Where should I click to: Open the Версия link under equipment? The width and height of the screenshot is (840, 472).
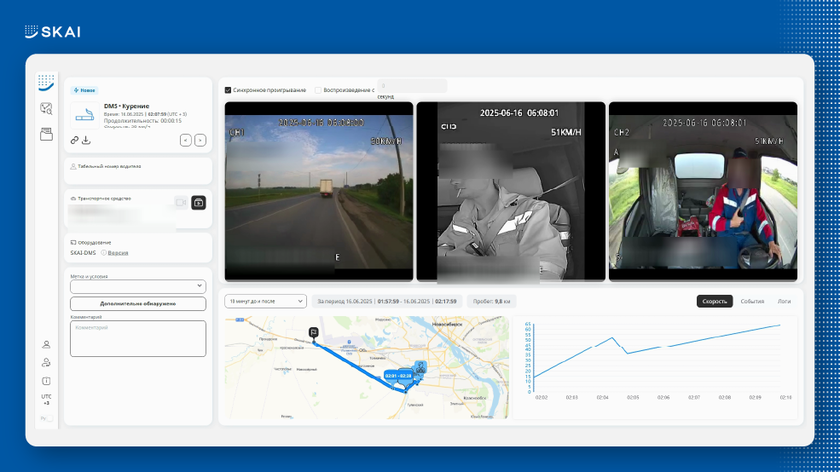(118, 253)
